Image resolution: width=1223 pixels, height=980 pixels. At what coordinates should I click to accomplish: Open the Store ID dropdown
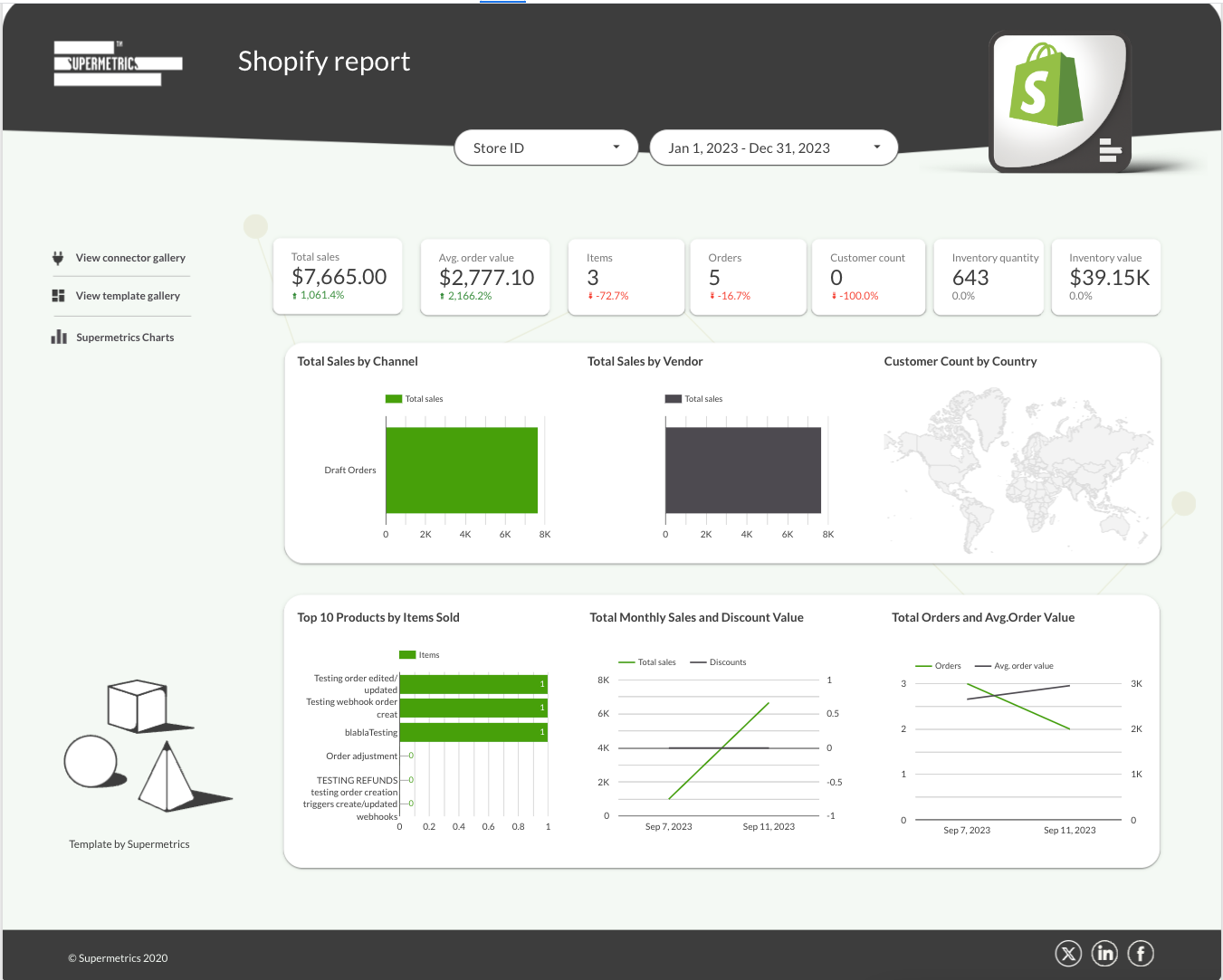tap(546, 147)
